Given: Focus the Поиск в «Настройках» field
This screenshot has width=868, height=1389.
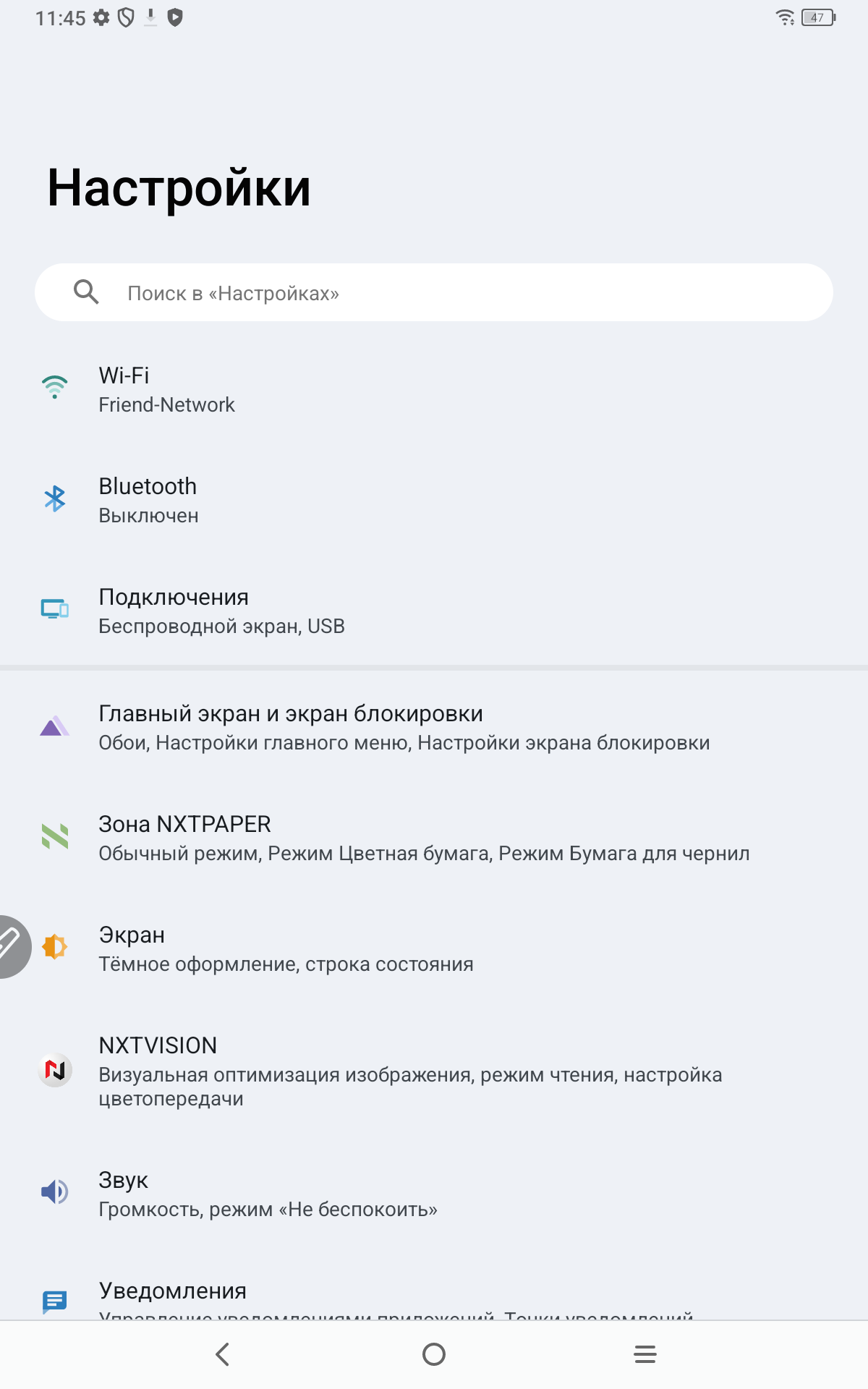Looking at the screenshot, I should pos(463,293).
